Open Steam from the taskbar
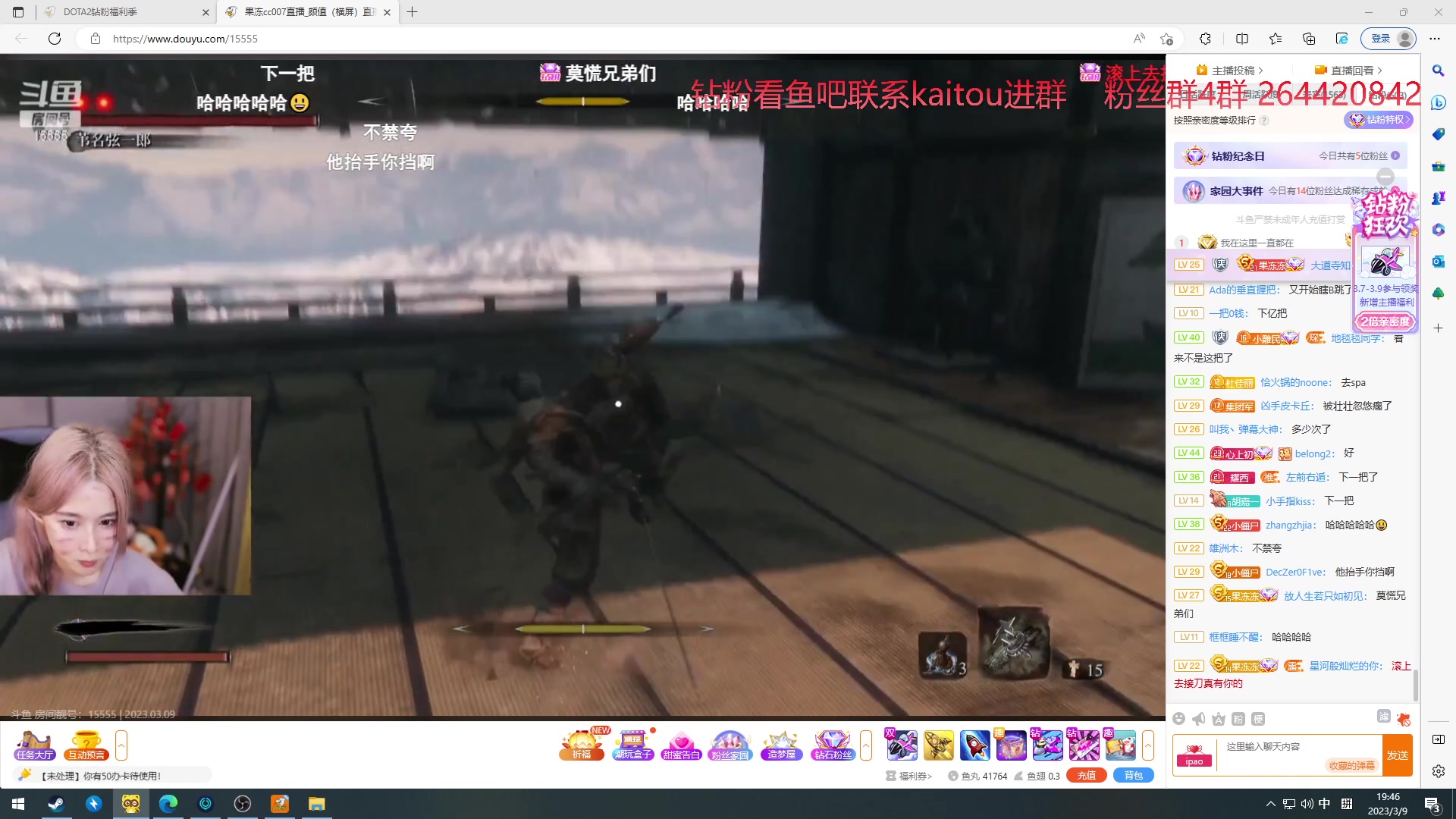Viewport: 1456px width, 819px height. coord(56,804)
